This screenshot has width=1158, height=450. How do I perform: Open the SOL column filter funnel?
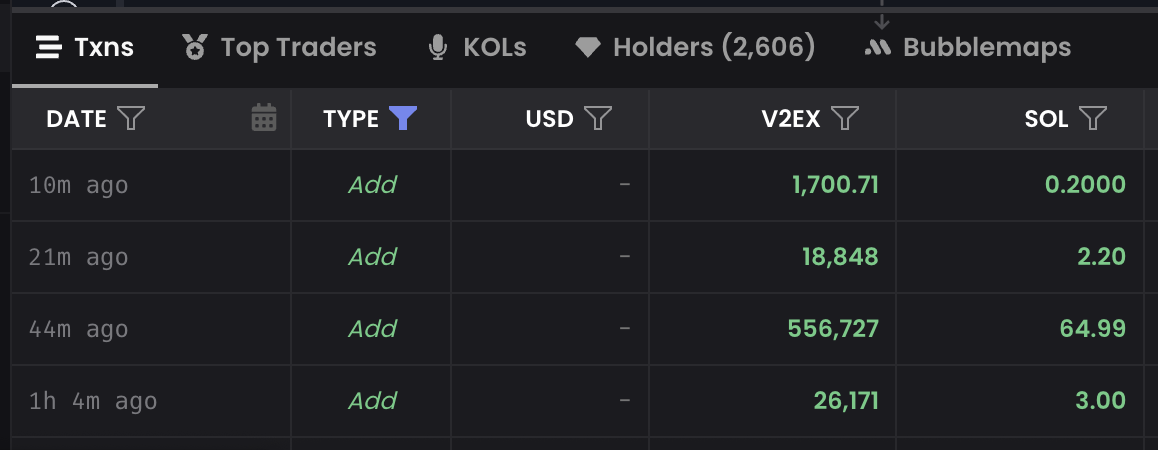(x=1093, y=118)
